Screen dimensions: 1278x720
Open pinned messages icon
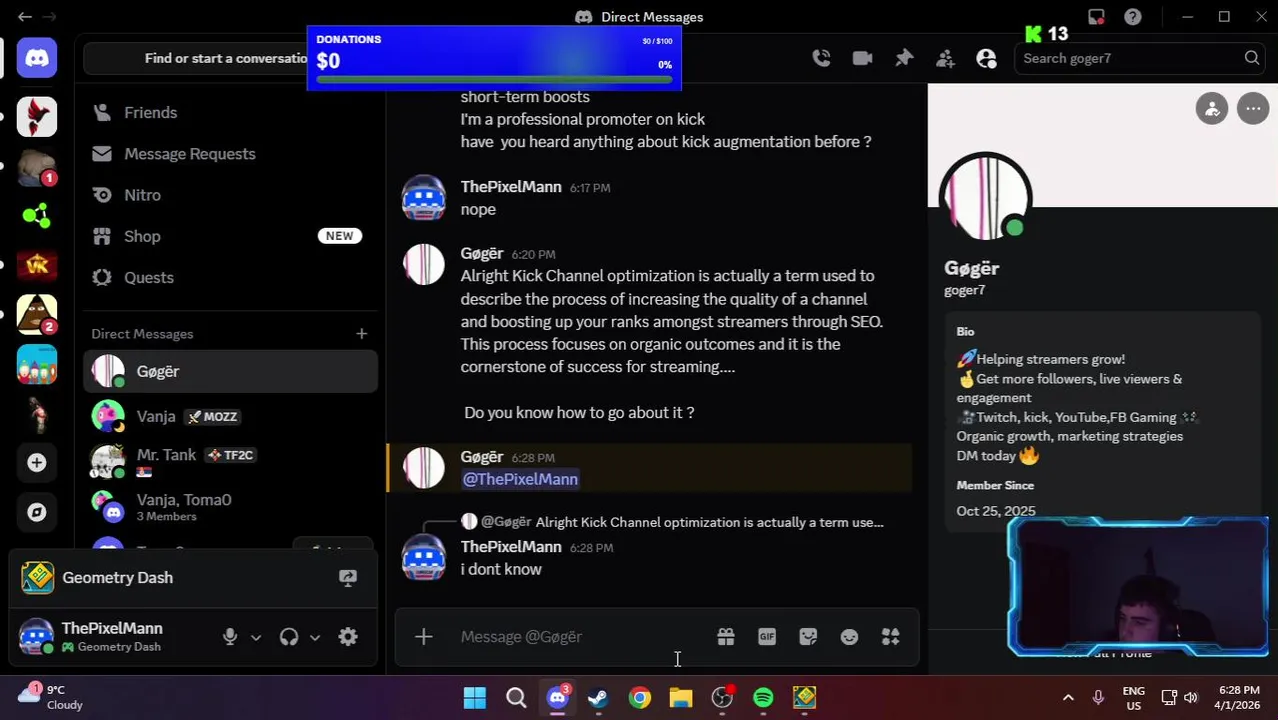tap(904, 58)
